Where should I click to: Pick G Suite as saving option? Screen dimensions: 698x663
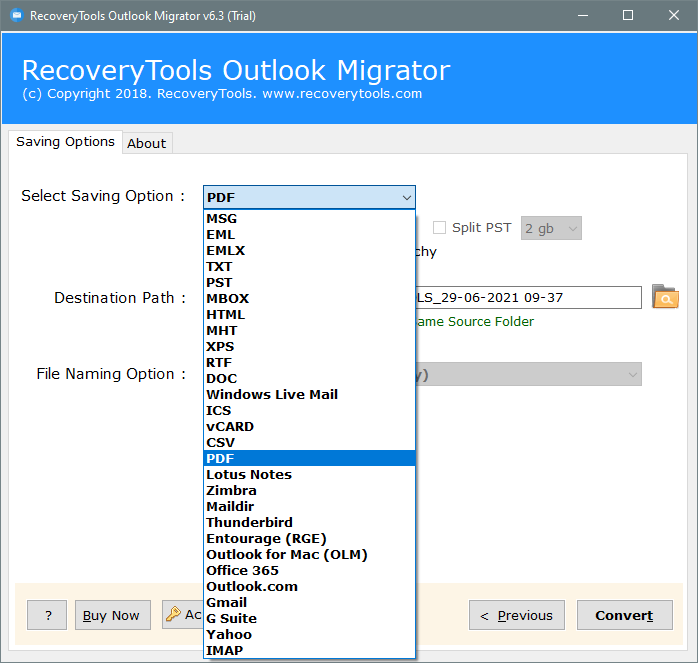click(x=309, y=619)
